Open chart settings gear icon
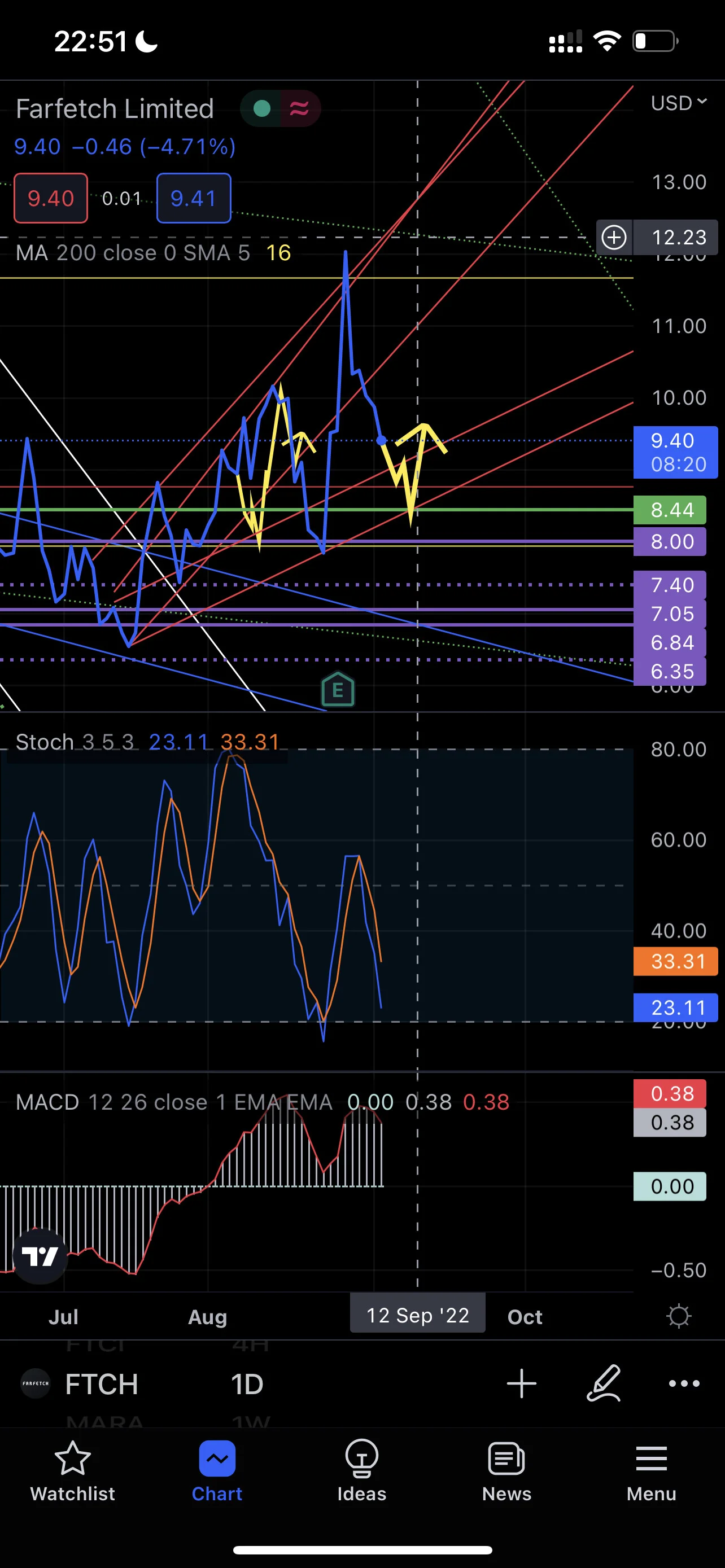Screen dimensions: 725x1568 click(679, 1316)
